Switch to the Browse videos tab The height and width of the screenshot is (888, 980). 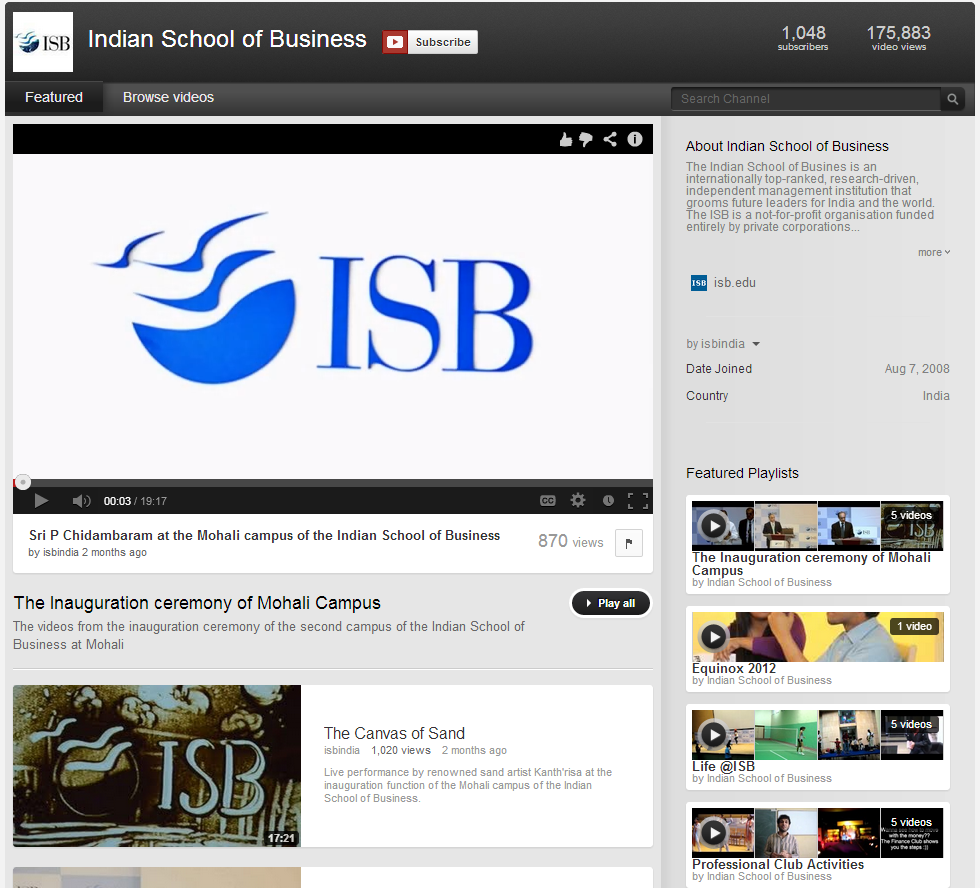[x=167, y=97]
